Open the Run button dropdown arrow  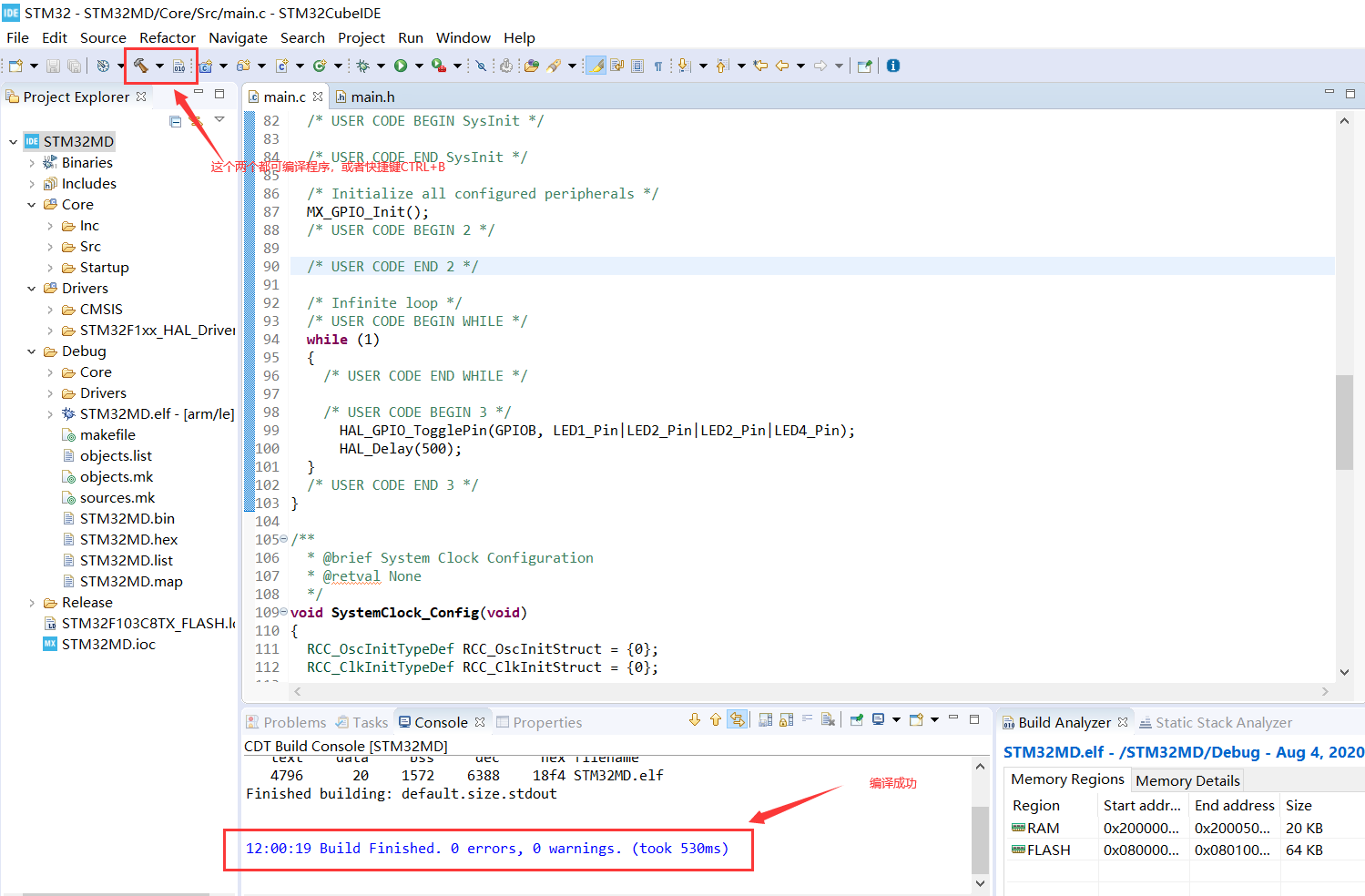(x=419, y=66)
